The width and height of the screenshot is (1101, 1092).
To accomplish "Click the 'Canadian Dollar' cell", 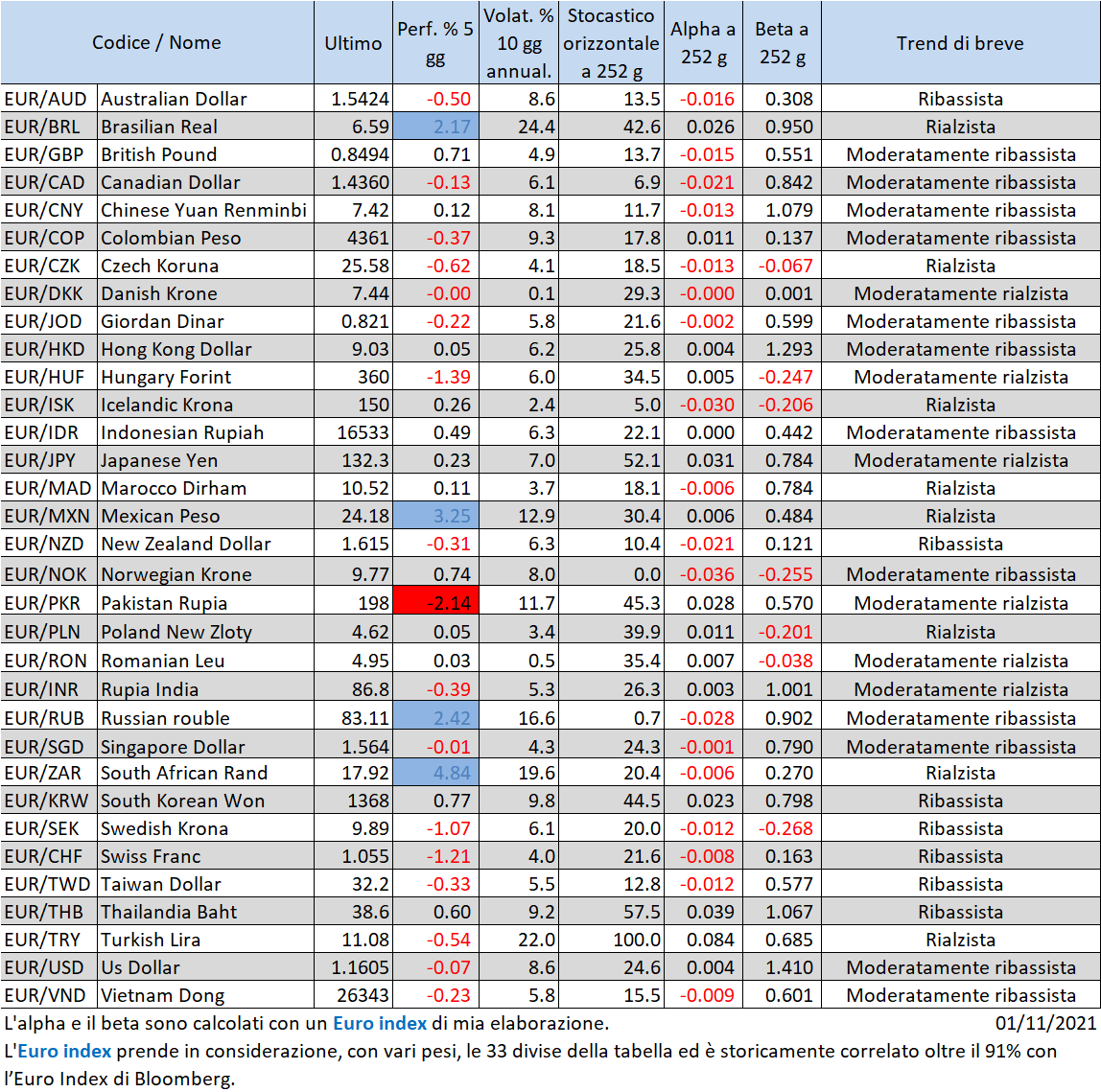I will [x=206, y=182].
